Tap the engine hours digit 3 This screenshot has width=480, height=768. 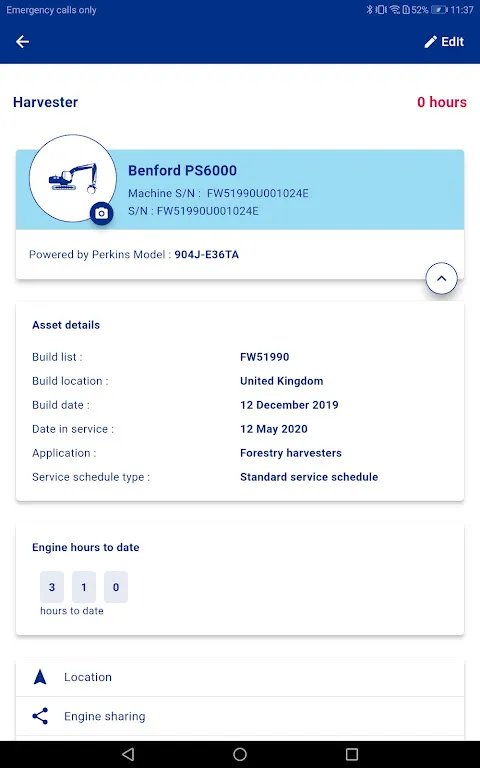pos(52,587)
